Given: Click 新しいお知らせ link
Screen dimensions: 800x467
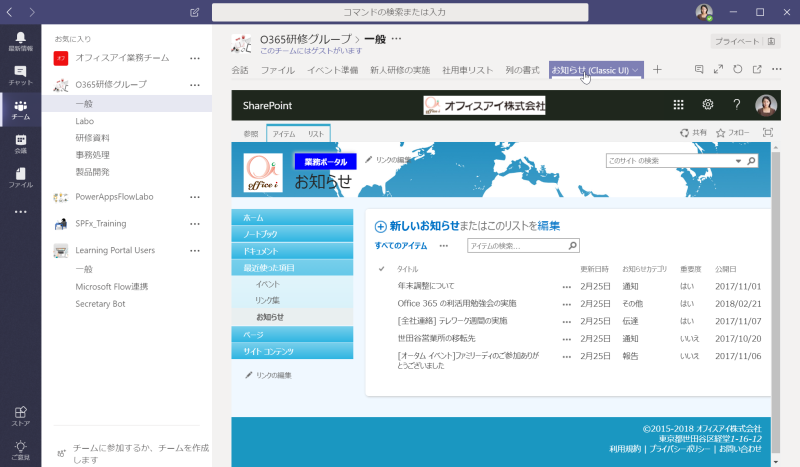Looking at the screenshot, I should (x=424, y=226).
